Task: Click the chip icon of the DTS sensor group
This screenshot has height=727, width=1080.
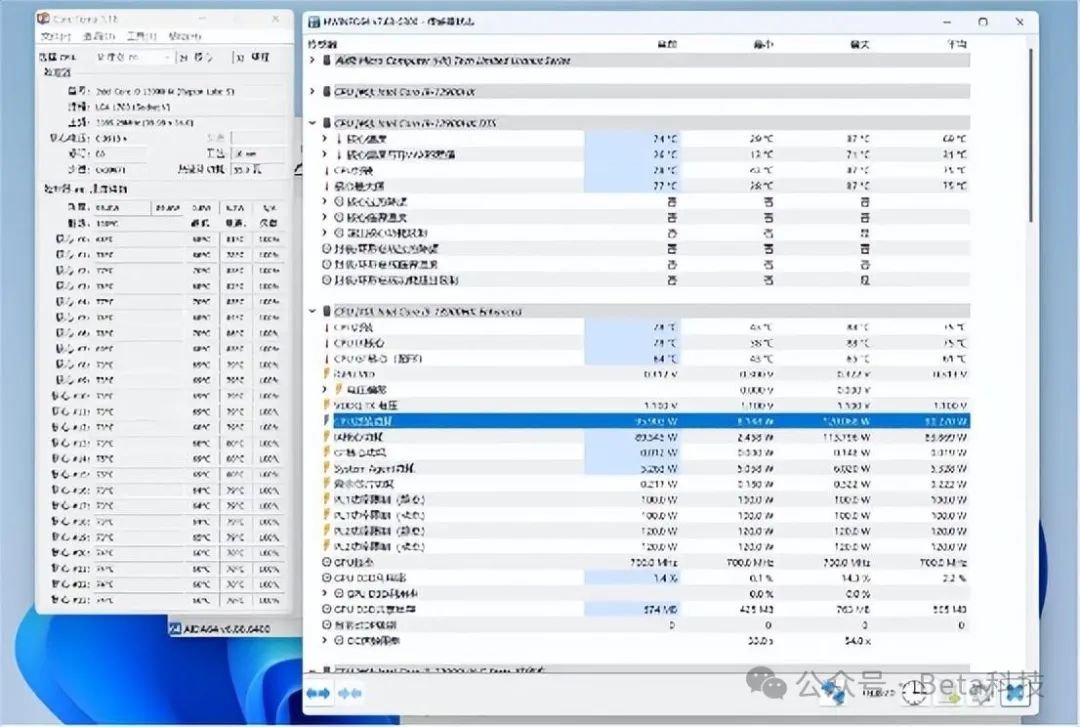Action: 327,123
